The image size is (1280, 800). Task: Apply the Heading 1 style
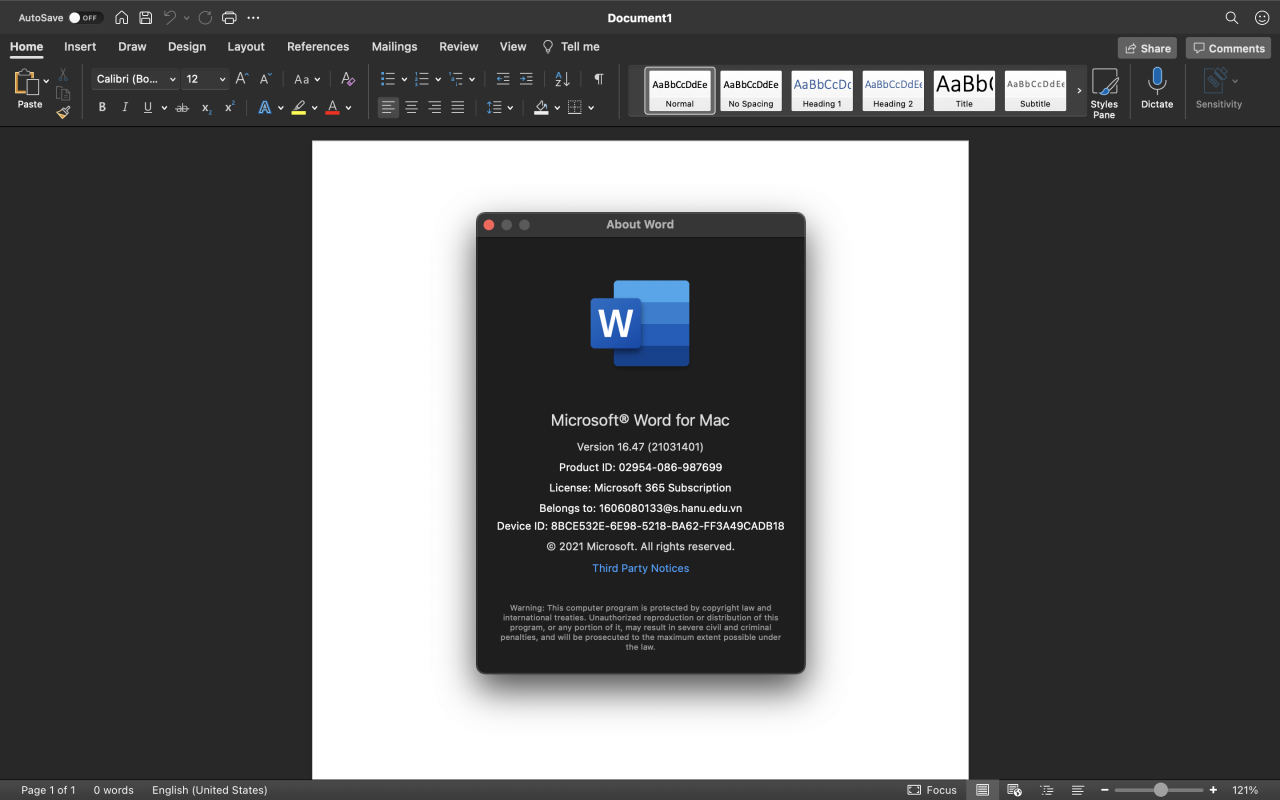pyautogui.click(x=822, y=91)
